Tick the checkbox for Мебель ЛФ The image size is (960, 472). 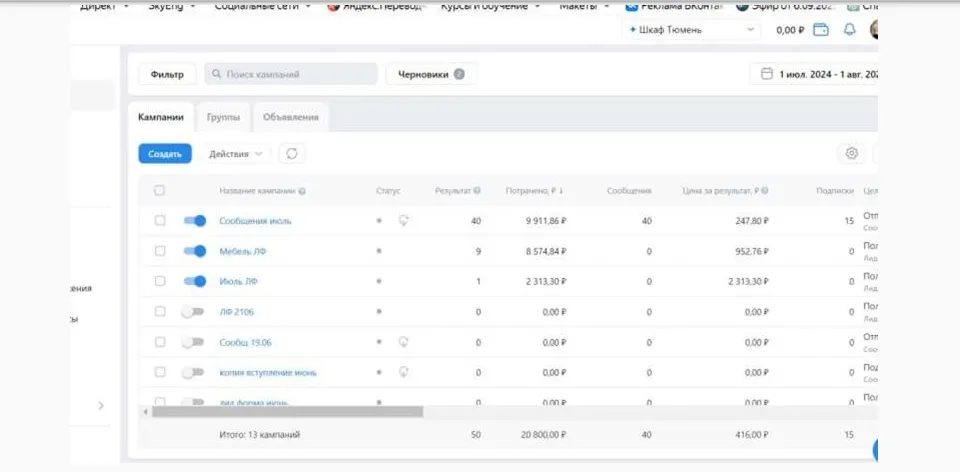click(160, 251)
